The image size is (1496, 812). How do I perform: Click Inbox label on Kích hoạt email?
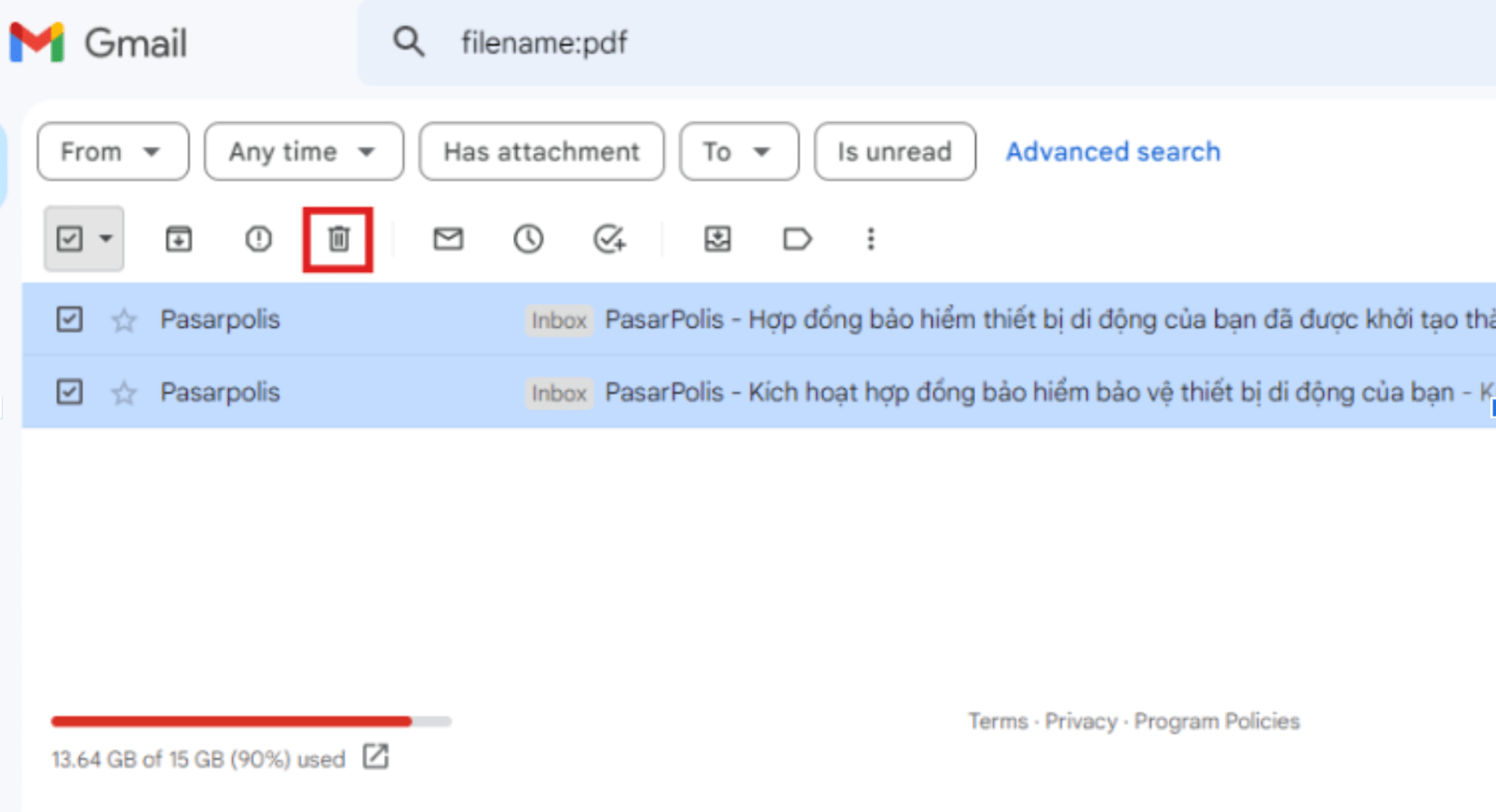point(559,393)
